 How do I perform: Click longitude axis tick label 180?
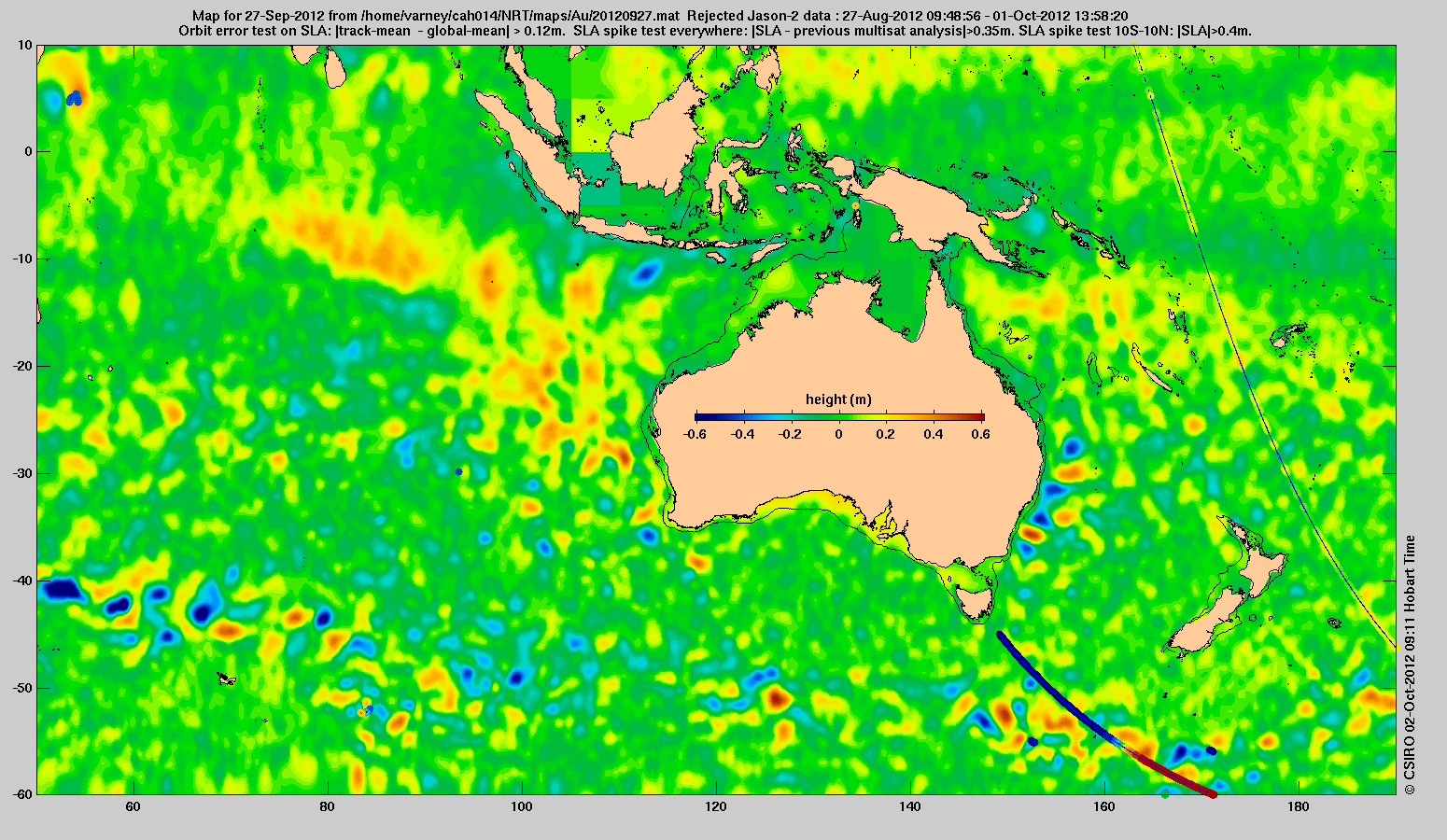tap(1299, 806)
